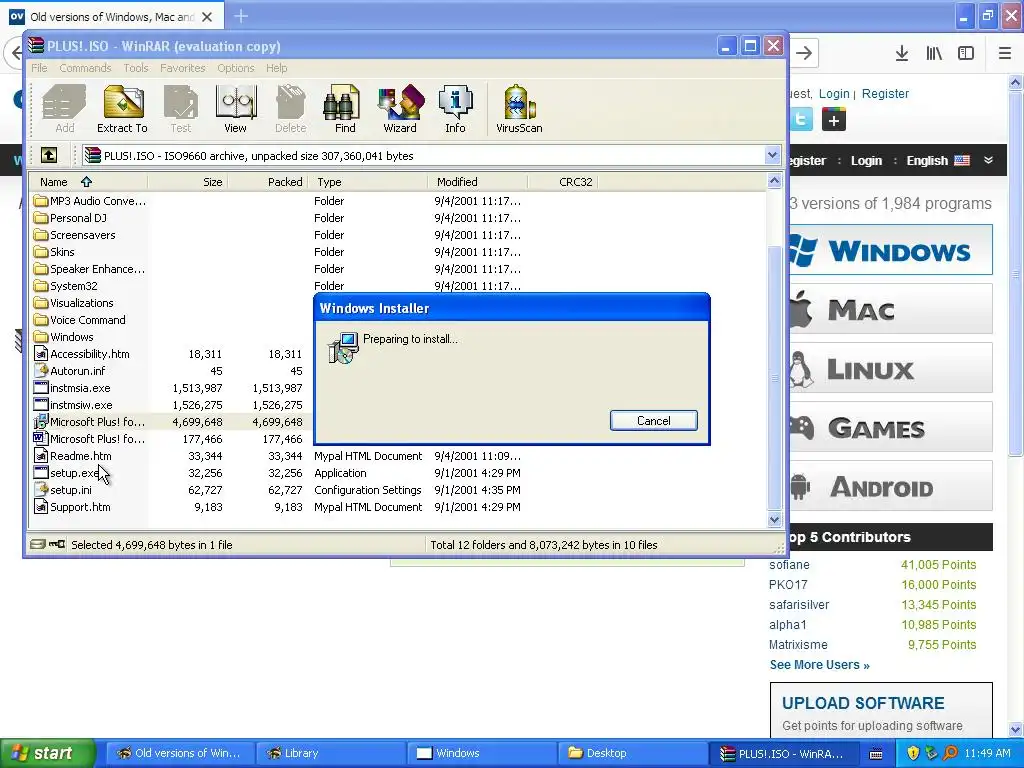This screenshot has width=1024, height=768.
Task: Click the browser forward arrow
Action: coord(805,54)
